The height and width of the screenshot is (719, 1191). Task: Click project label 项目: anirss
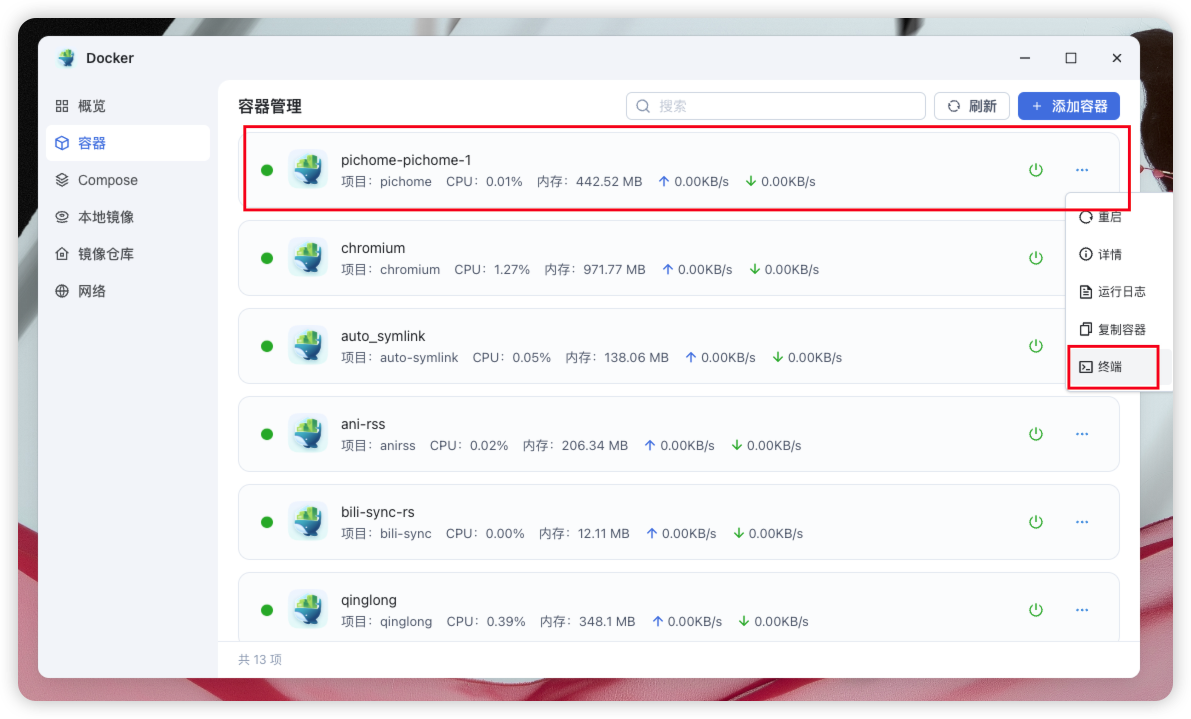click(x=378, y=446)
